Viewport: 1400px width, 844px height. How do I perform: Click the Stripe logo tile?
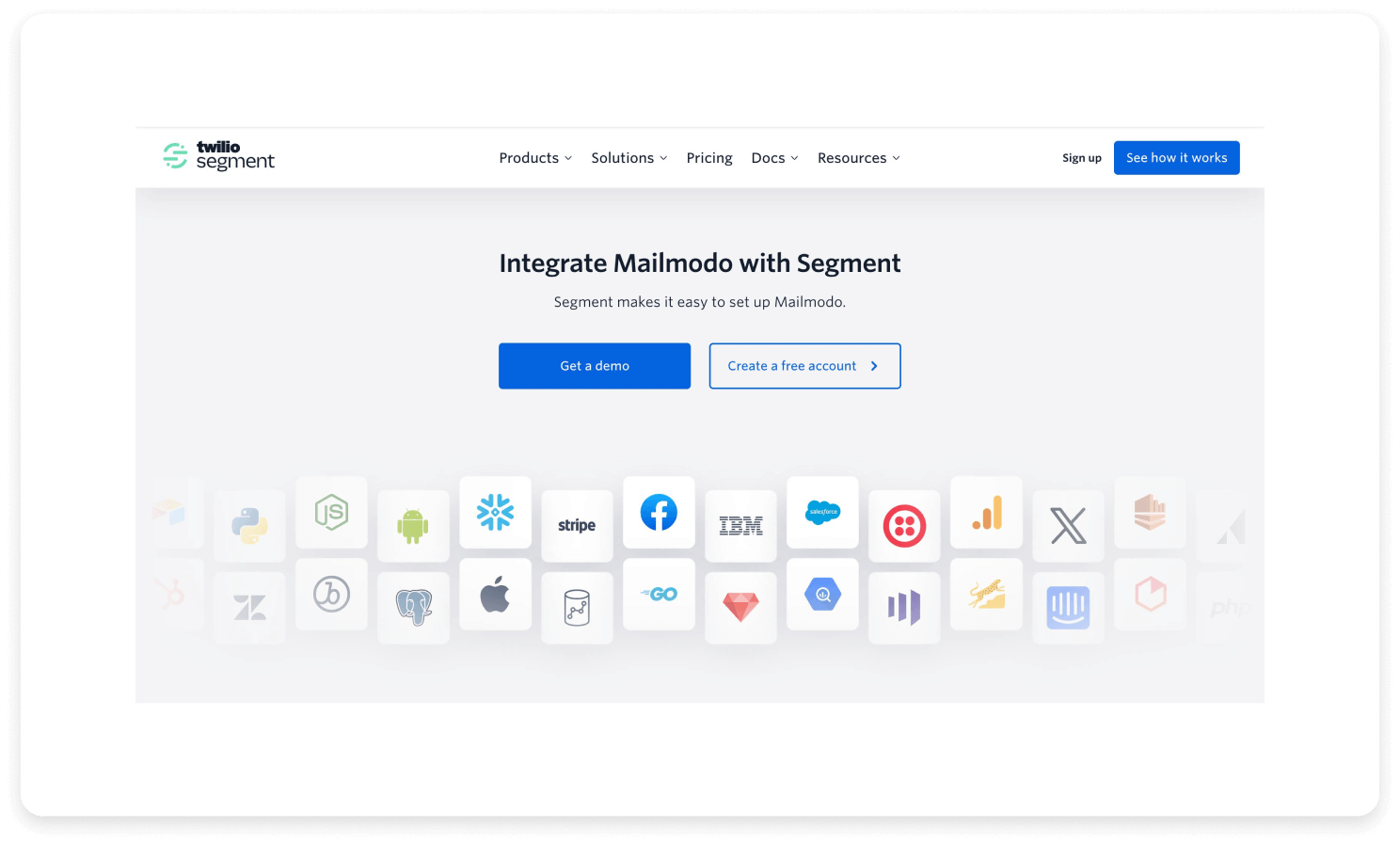(x=577, y=526)
